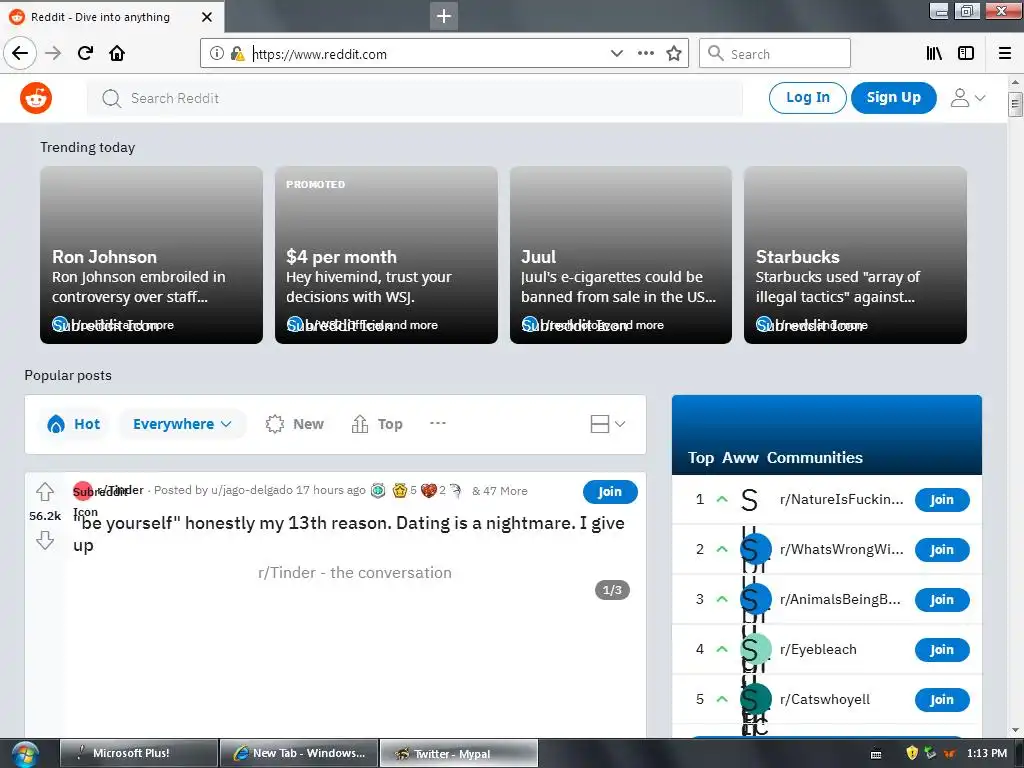
Task: Open the promoted $4 per month card
Action: click(x=386, y=255)
